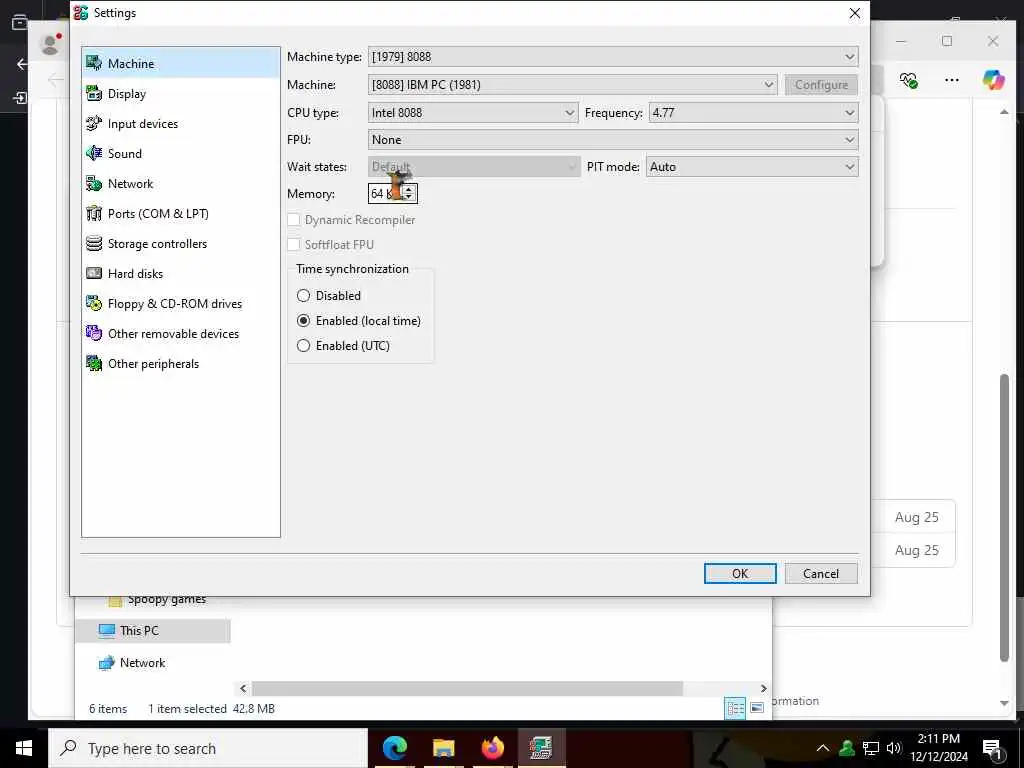The width and height of the screenshot is (1024, 768).
Task: Toggle the Dynamic Recompiler checkbox
Action: 294,220
